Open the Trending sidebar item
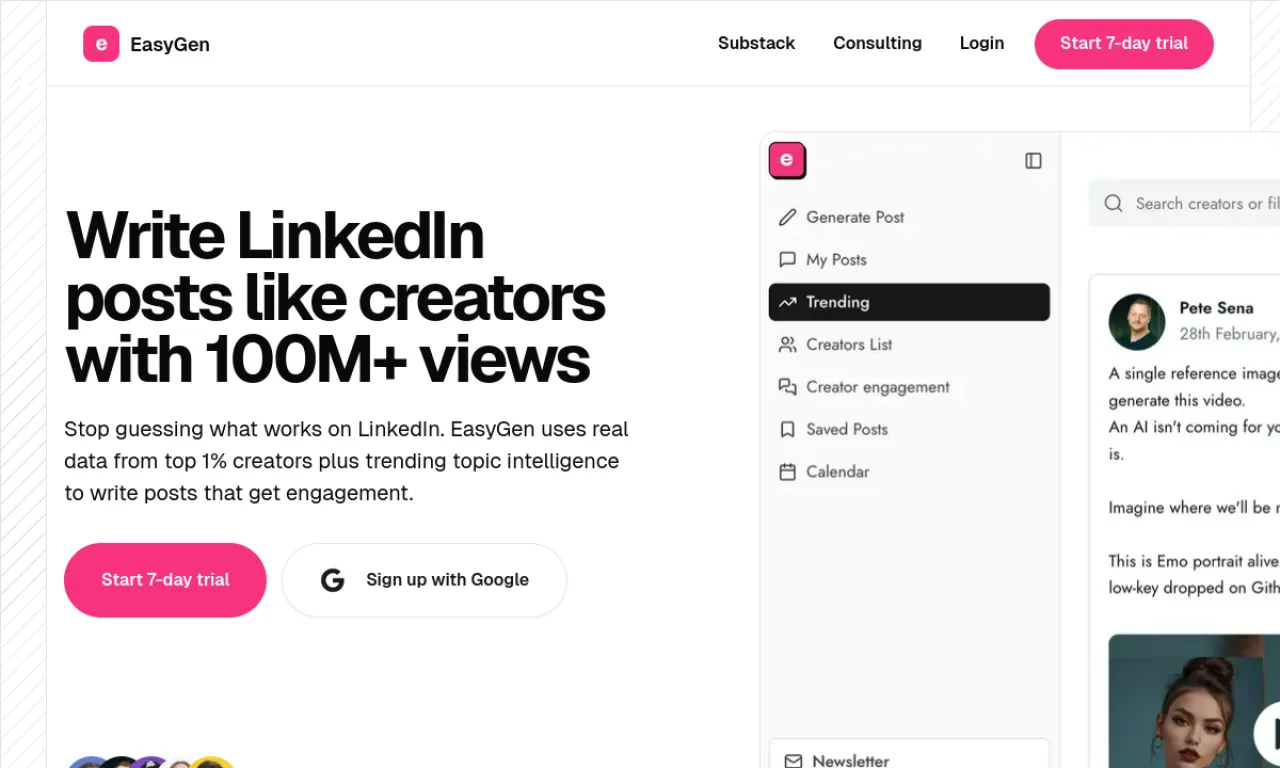Image resolution: width=1280 pixels, height=768 pixels. [909, 302]
